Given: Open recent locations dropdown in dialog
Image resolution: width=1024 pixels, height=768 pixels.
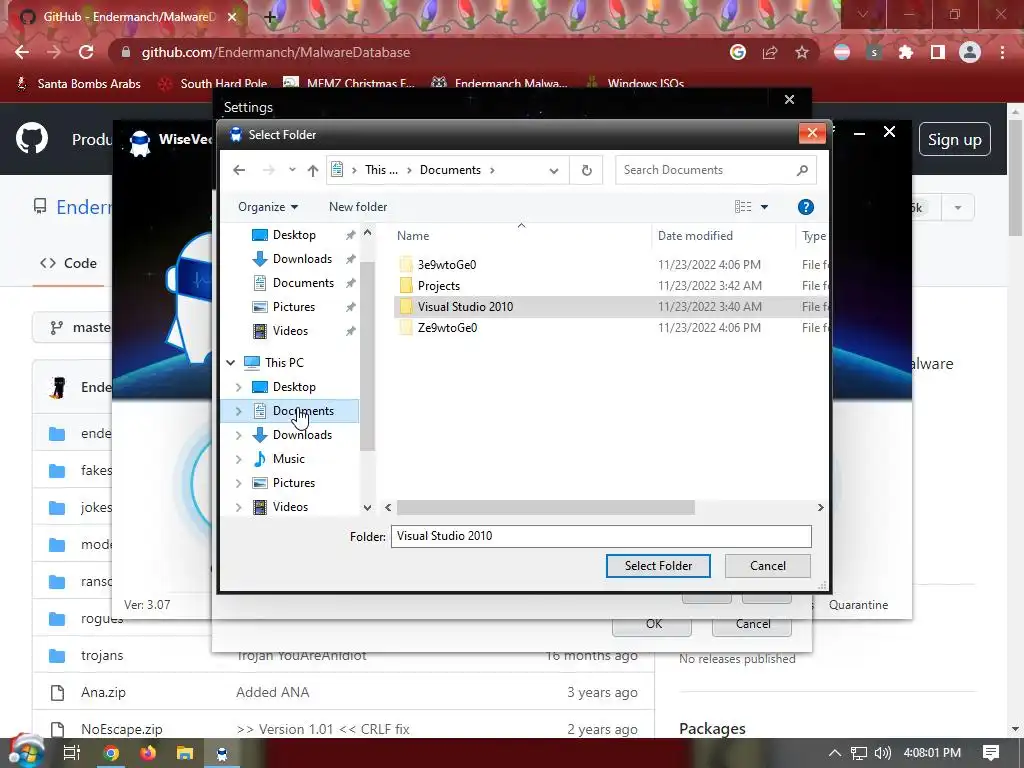Looking at the screenshot, I should point(292,170).
